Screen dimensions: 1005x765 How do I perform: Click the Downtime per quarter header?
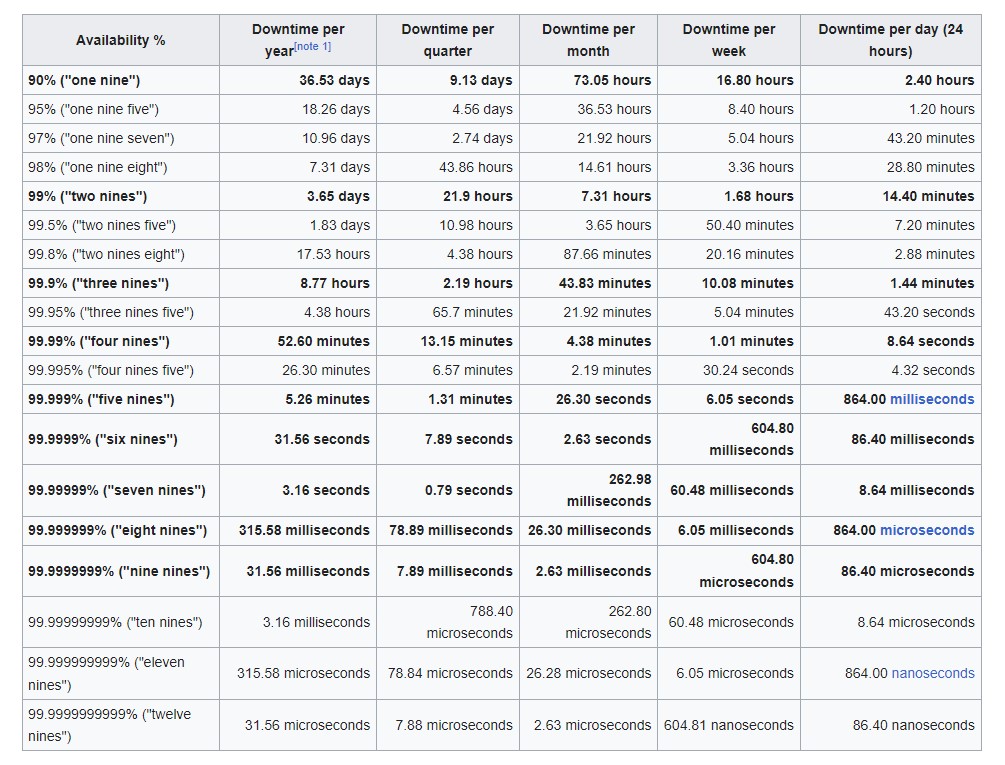447,40
